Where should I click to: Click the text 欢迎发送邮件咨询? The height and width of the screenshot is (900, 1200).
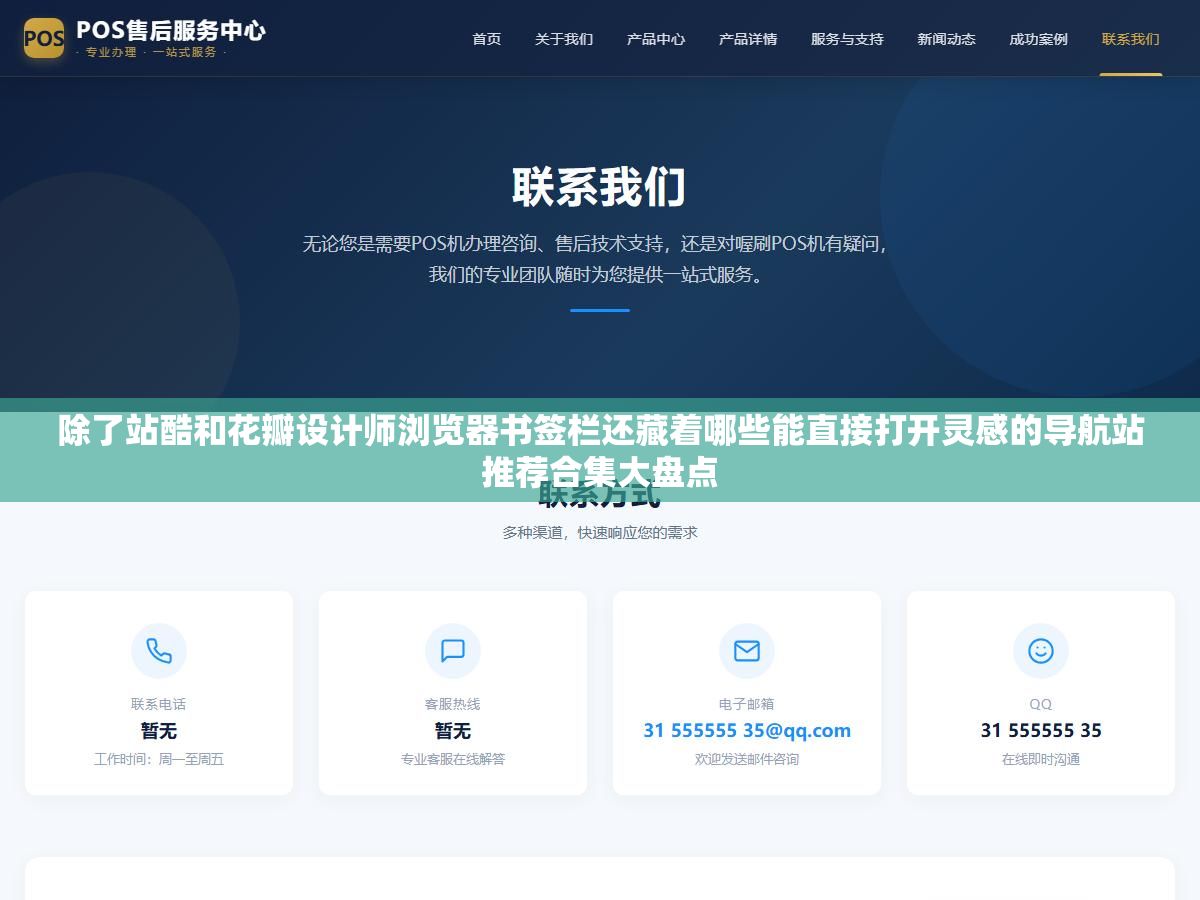(747, 759)
